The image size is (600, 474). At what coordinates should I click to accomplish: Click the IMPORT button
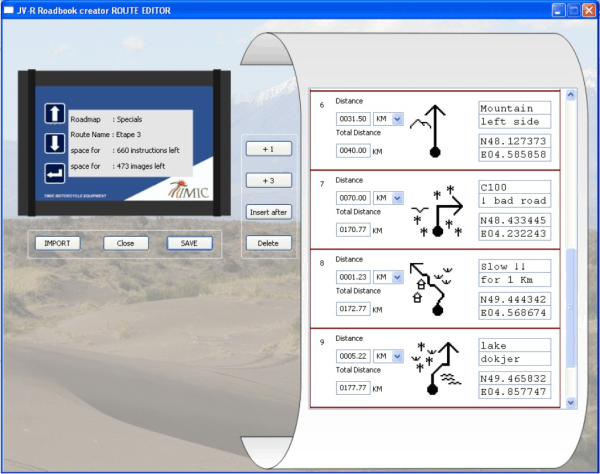(57, 243)
